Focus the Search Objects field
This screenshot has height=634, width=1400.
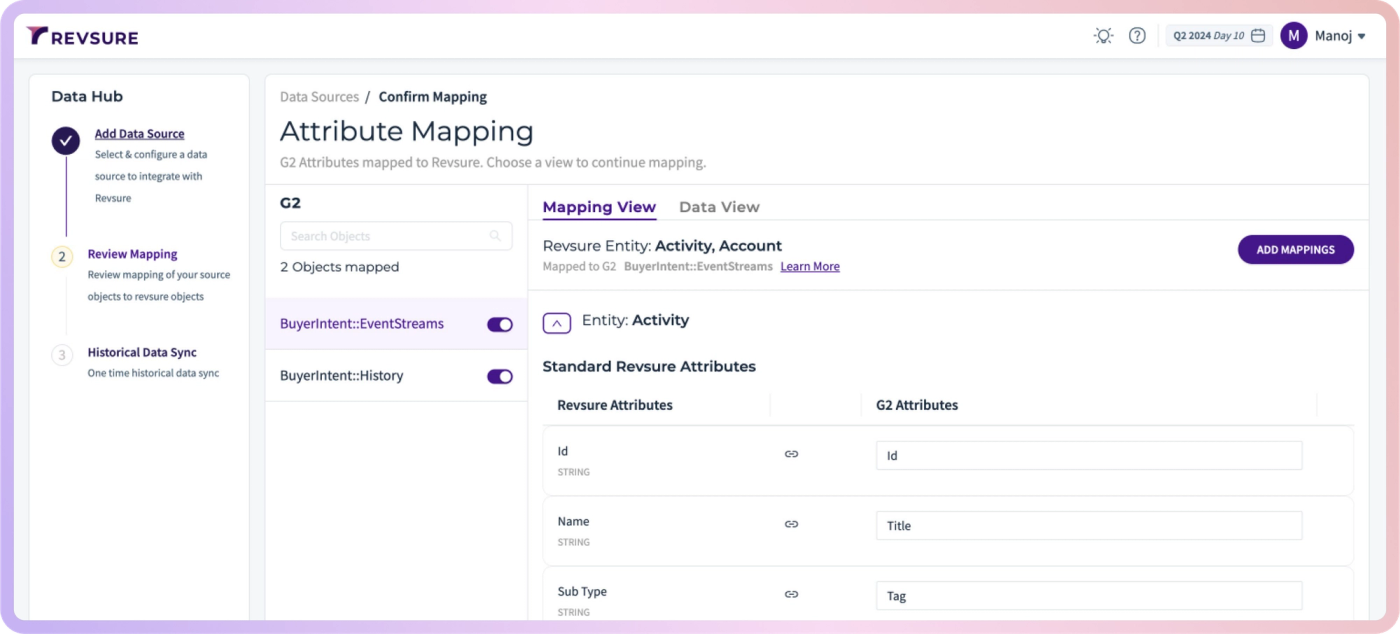396,236
